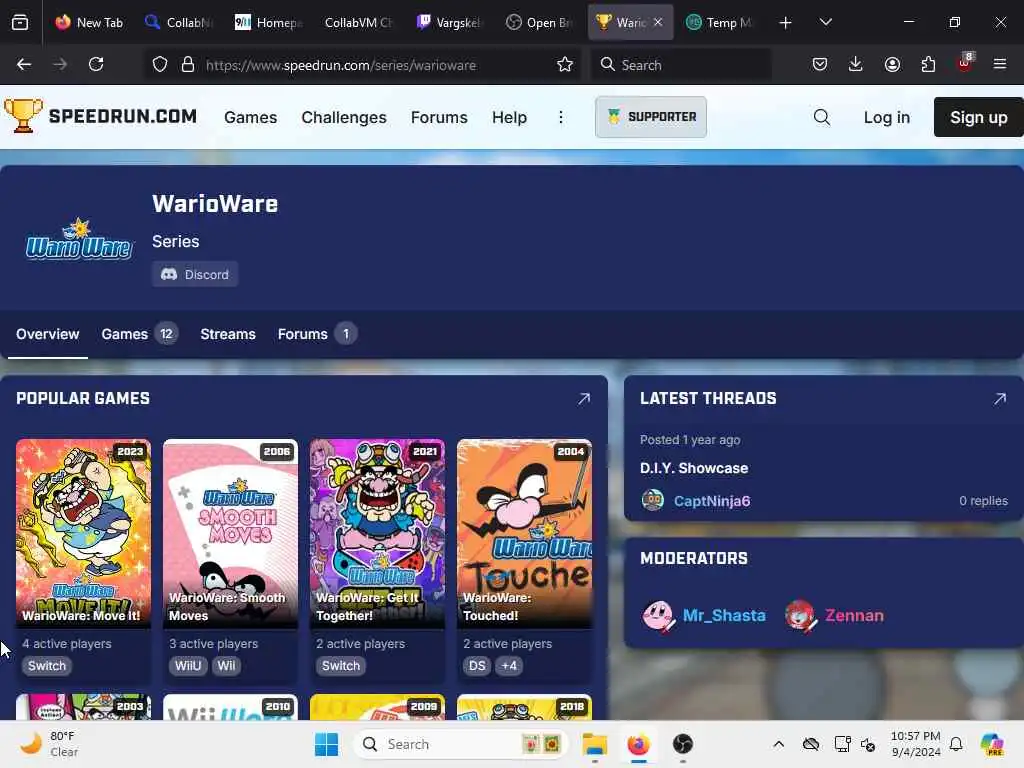
Task: Select the Streams series tab
Action: [x=228, y=334]
